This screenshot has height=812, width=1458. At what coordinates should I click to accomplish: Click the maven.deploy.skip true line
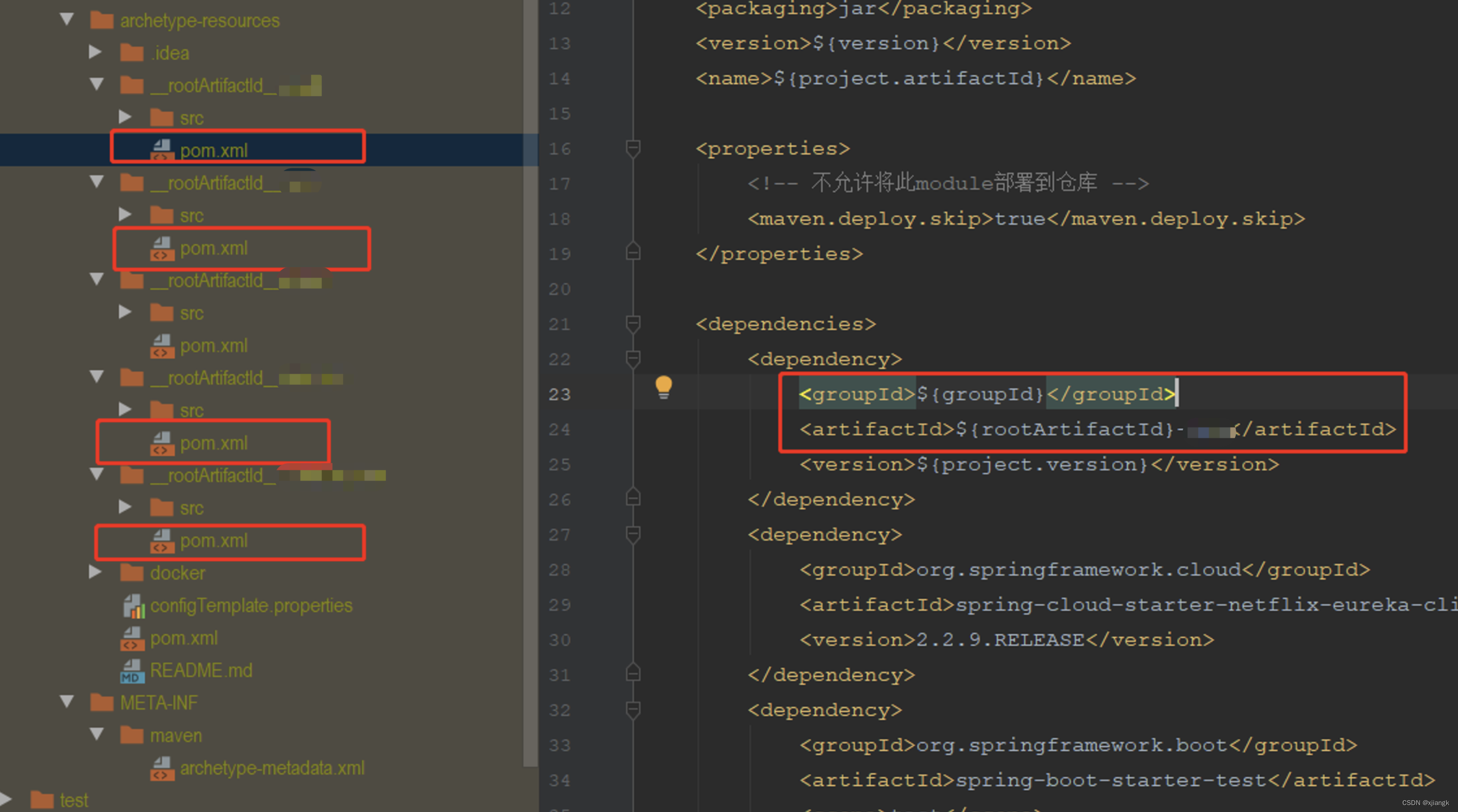coord(1026,219)
